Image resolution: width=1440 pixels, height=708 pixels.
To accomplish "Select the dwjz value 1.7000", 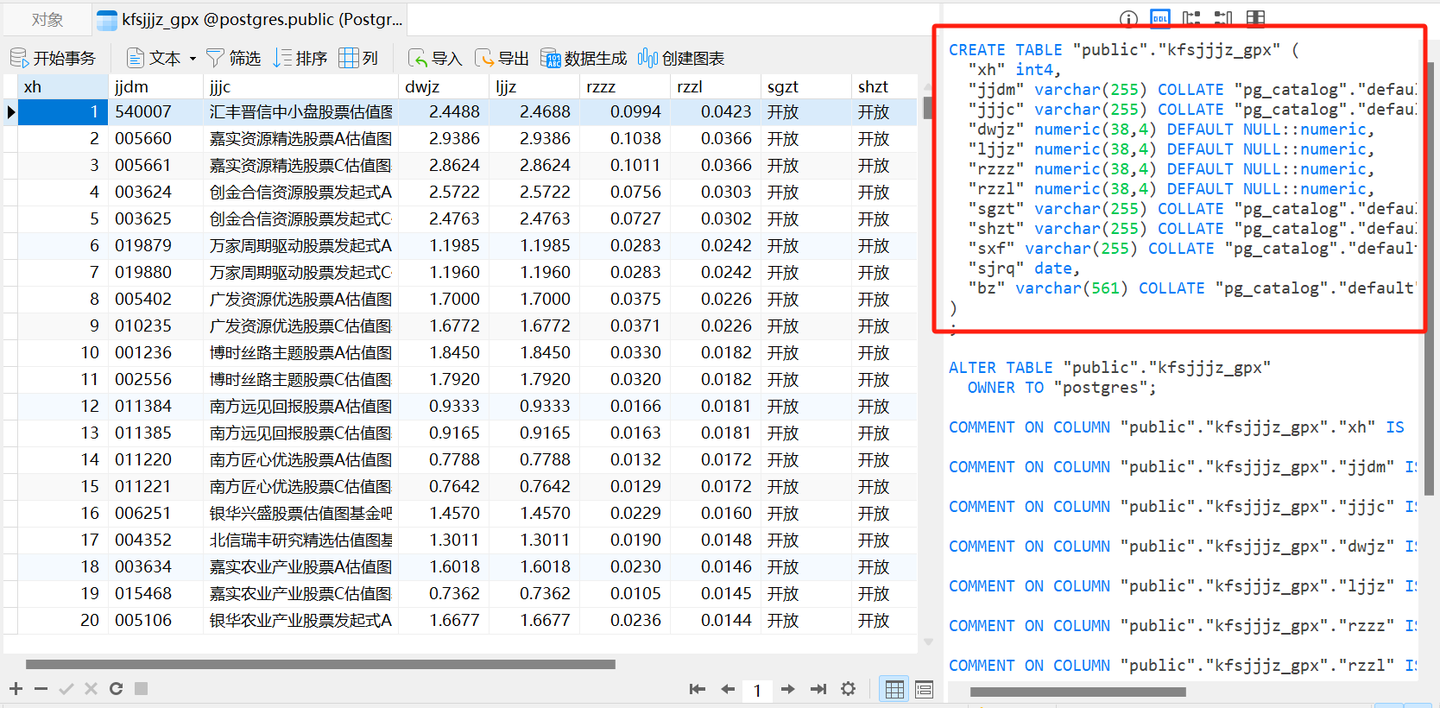I will coord(443,299).
